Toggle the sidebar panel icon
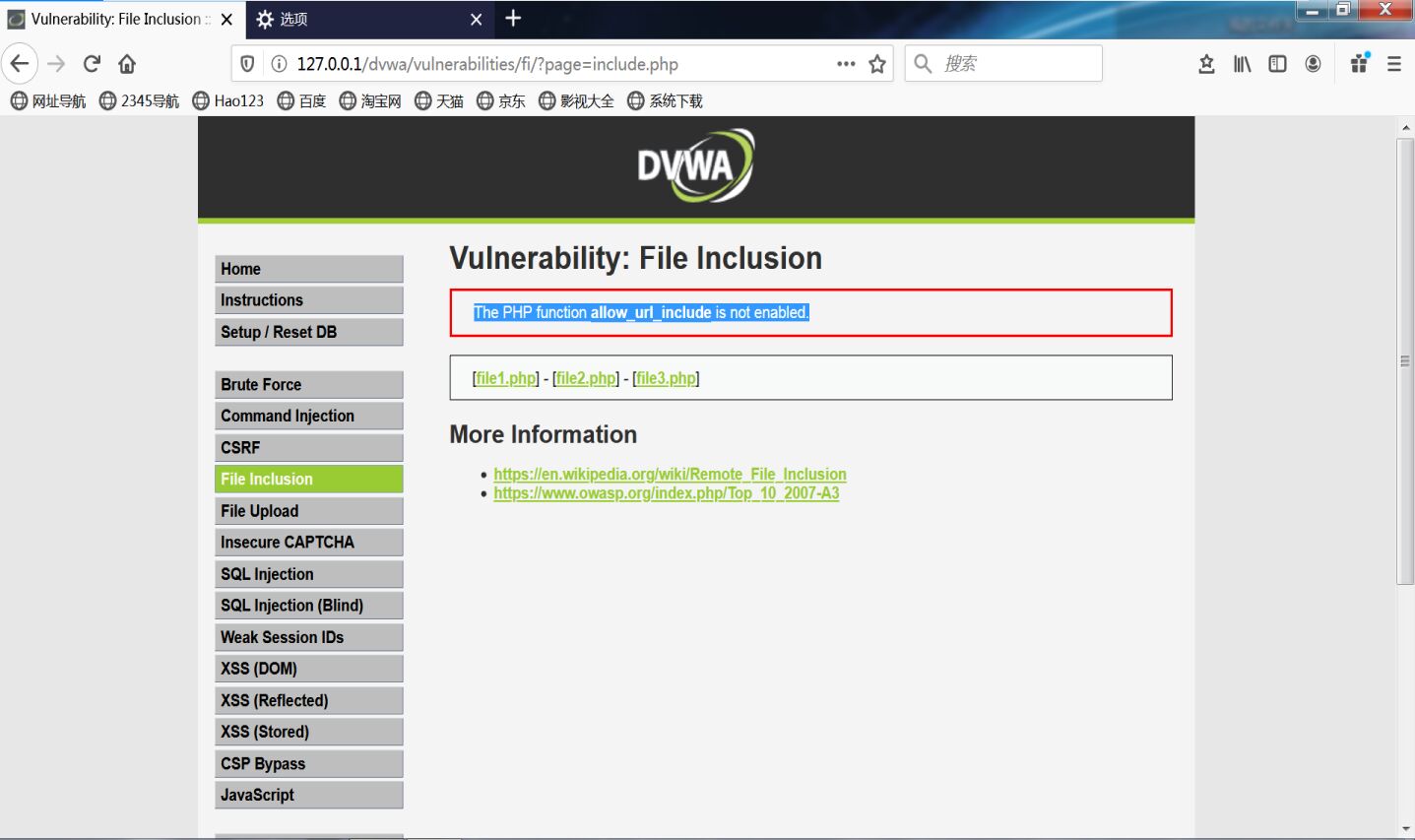This screenshot has width=1415, height=840. pyautogui.click(x=1277, y=63)
